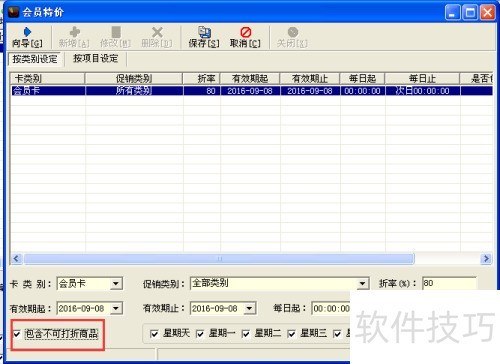Click the 会员特价 window title icon

point(13,12)
